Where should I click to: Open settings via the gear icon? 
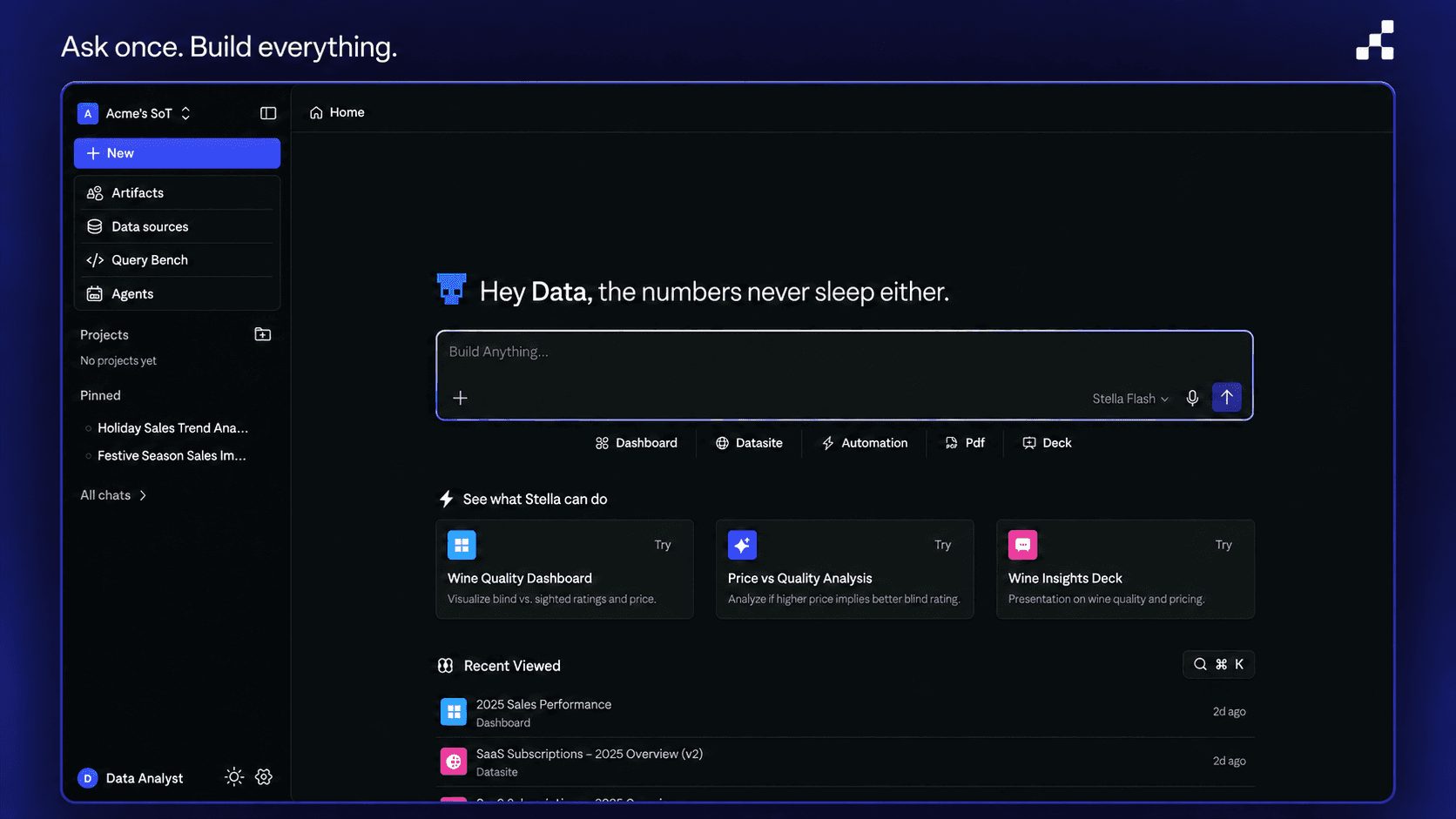[x=264, y=776]
